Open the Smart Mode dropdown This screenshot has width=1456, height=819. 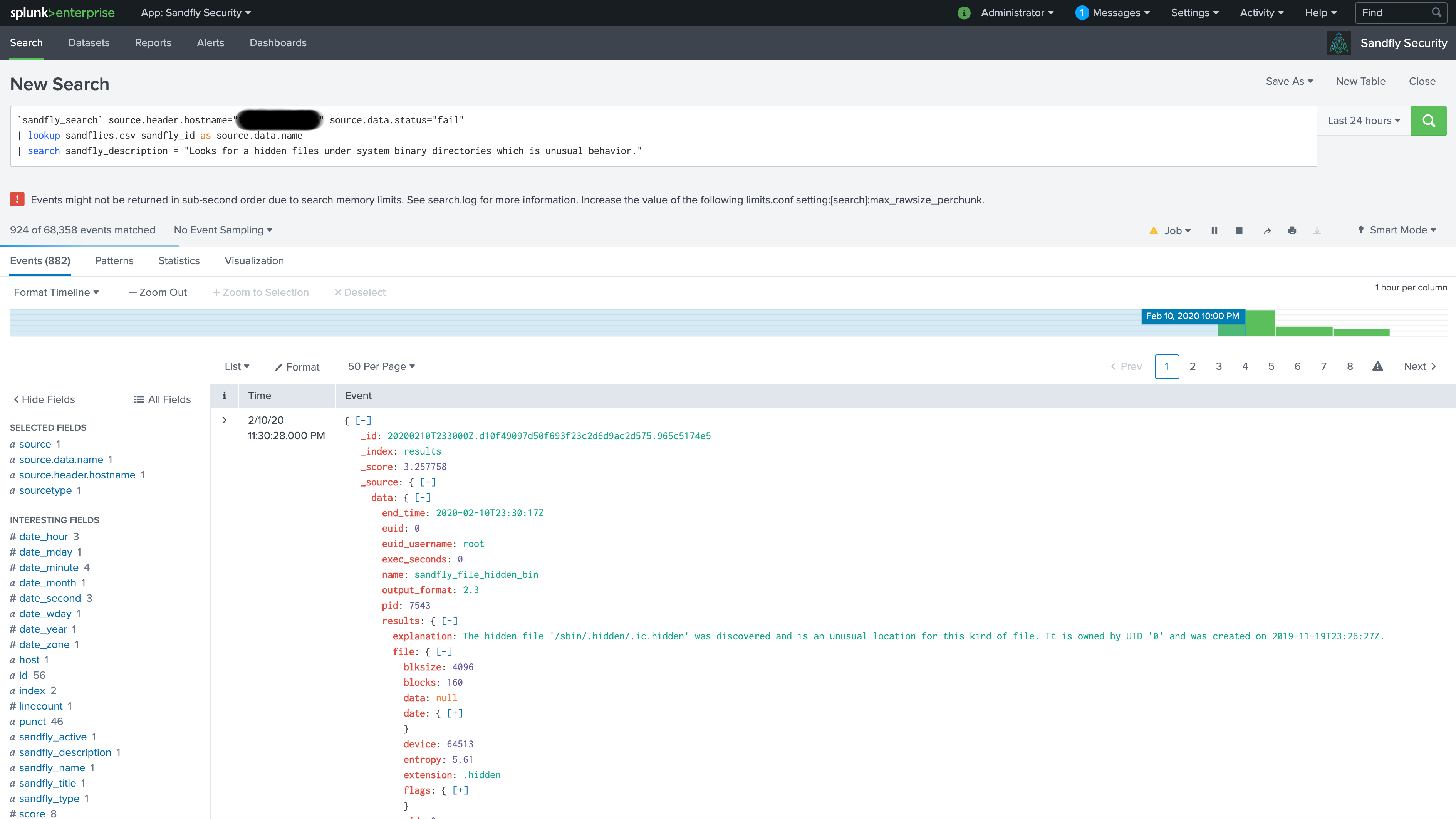click(x=1397, y=230)
